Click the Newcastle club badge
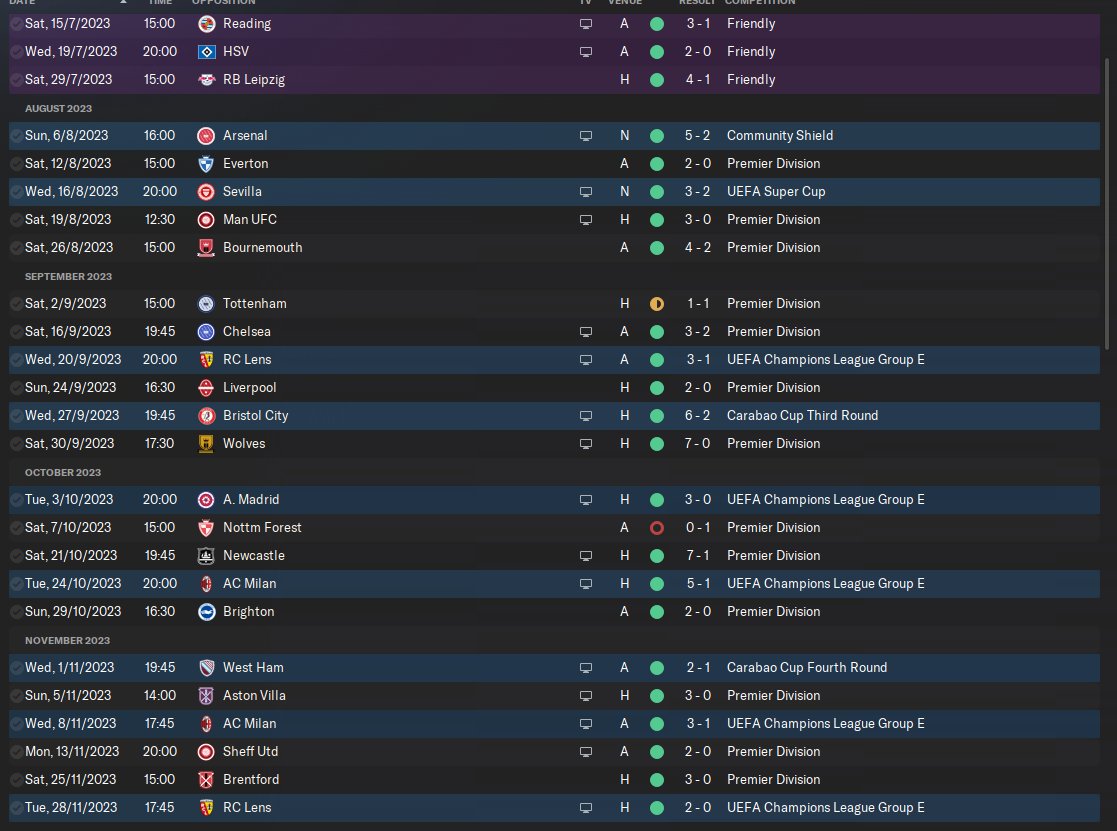Viewport: 1117px width, 831px height. tap(206, 555)
